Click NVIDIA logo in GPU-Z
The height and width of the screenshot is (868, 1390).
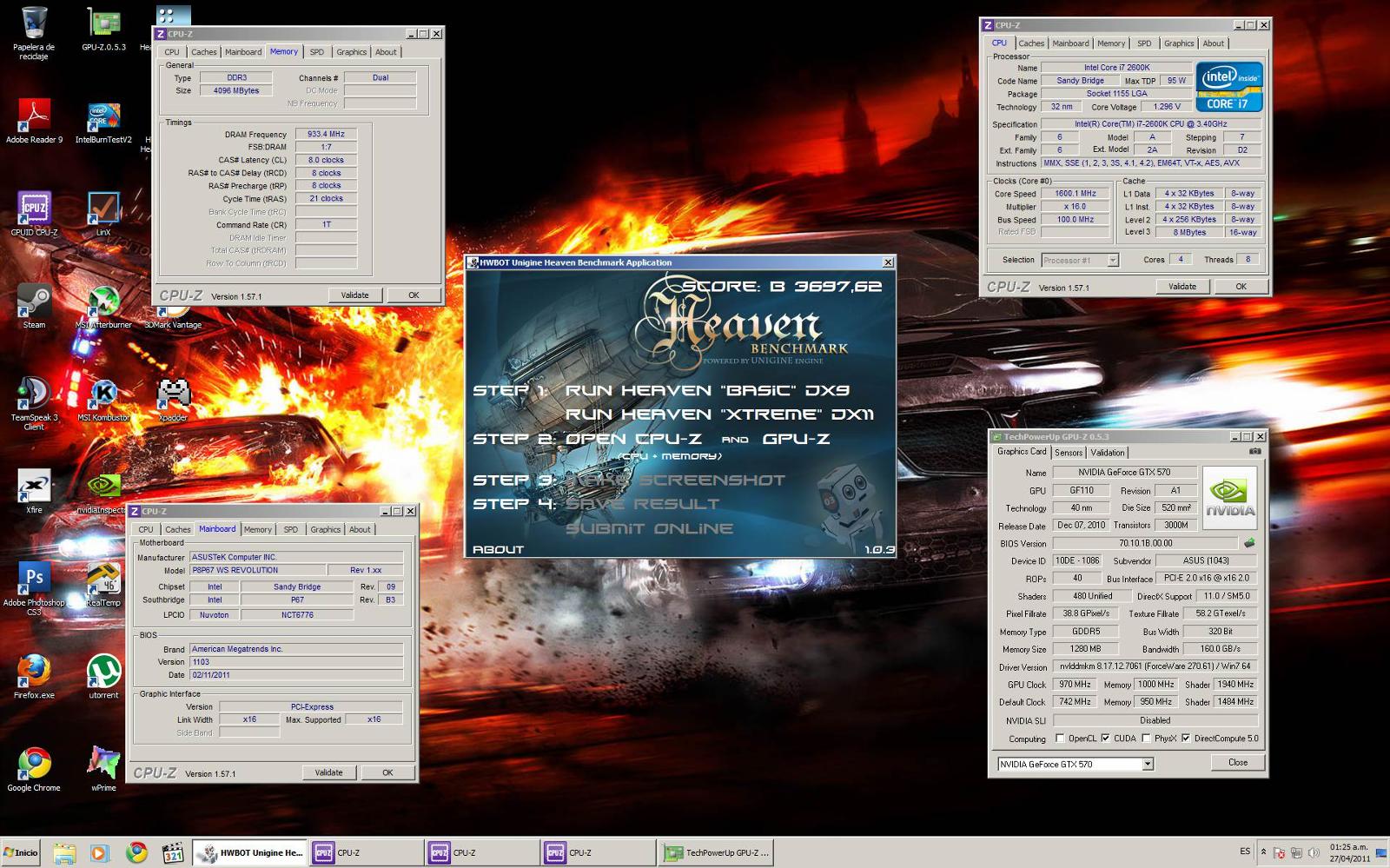click(1229, 499)
